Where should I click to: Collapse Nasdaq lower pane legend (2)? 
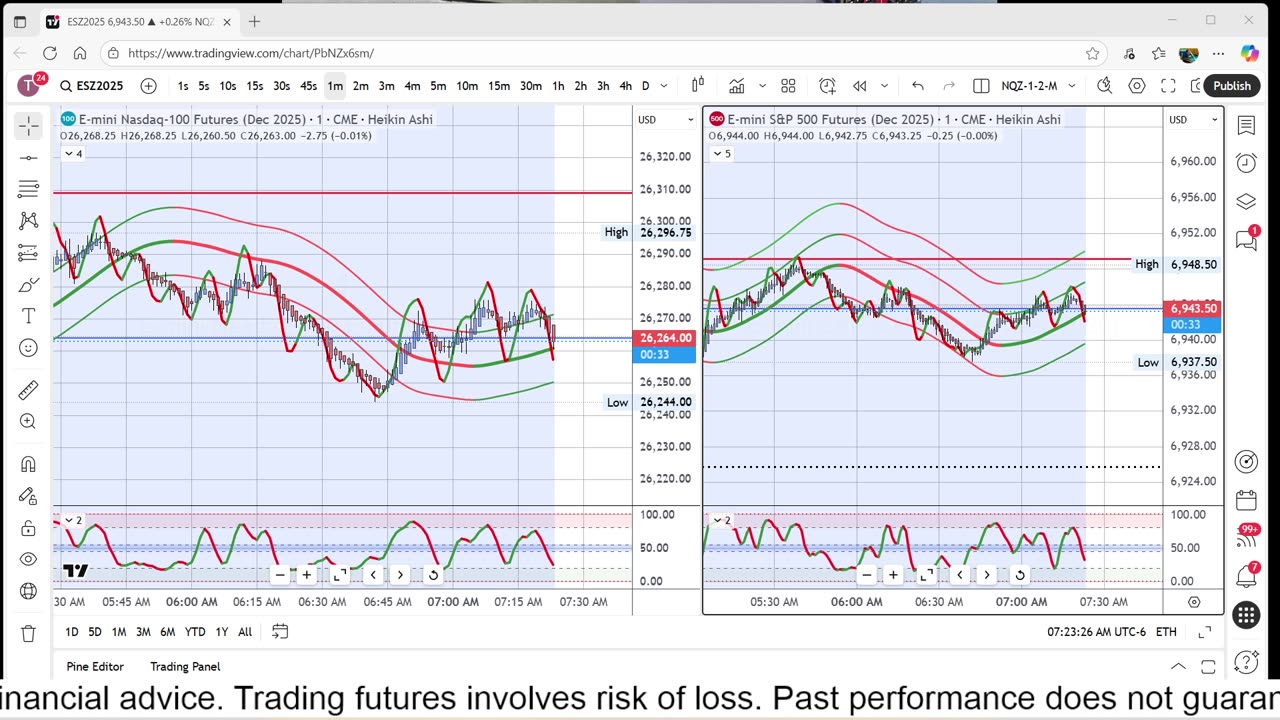pos(73,521)
